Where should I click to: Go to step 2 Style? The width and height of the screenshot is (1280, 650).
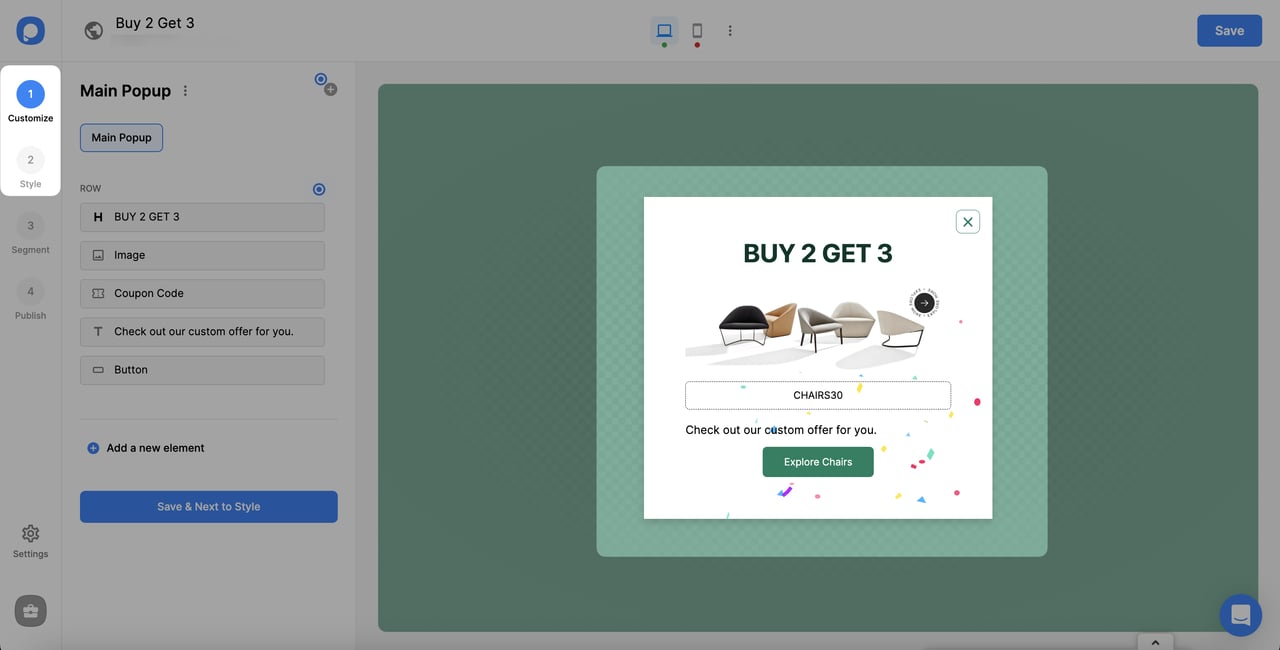(x=30, y=168)
